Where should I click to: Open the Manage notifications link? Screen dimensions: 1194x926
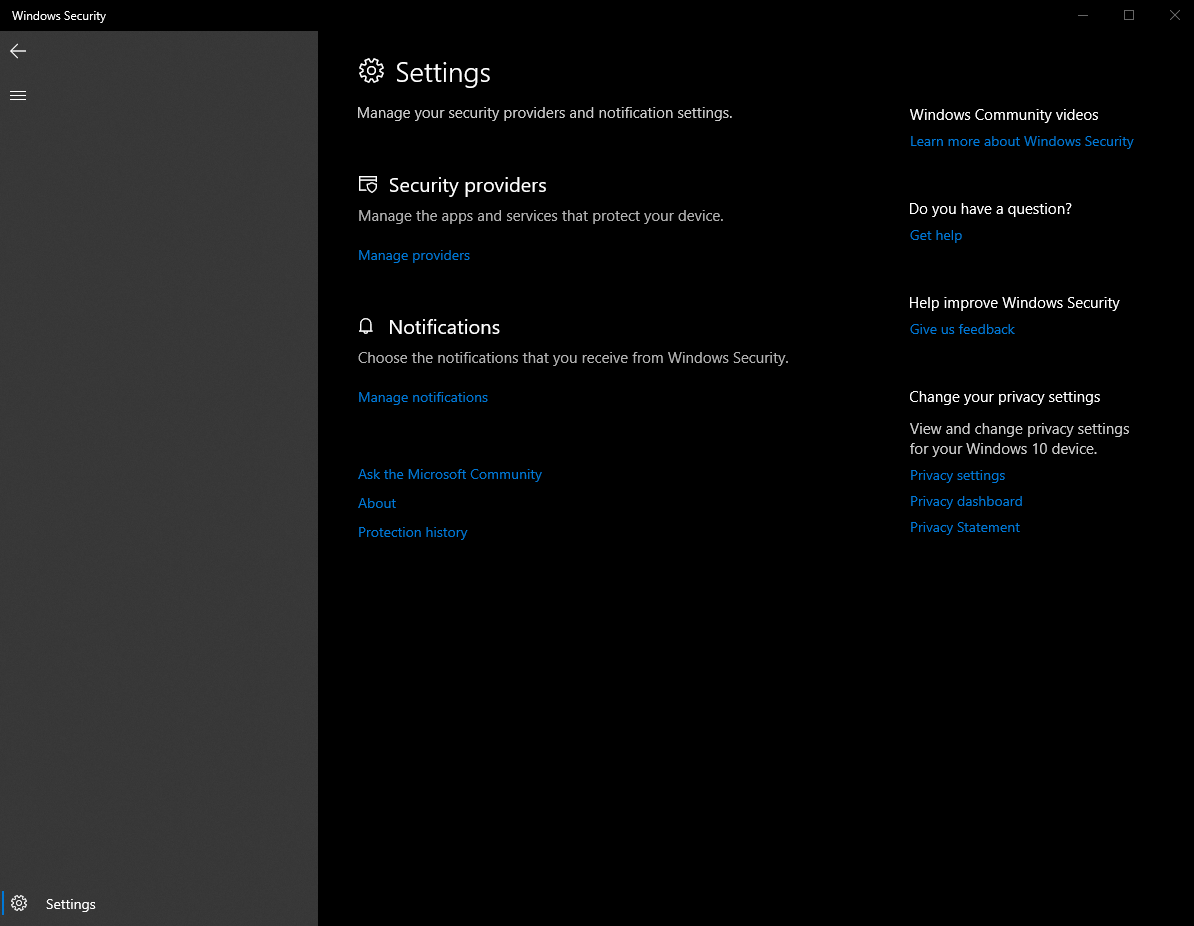pos(423,397)
